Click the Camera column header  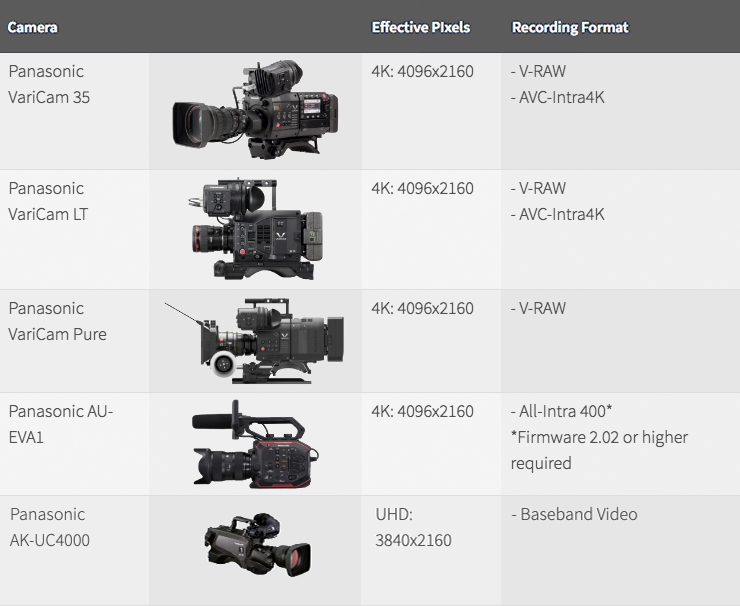click(32, 27)
